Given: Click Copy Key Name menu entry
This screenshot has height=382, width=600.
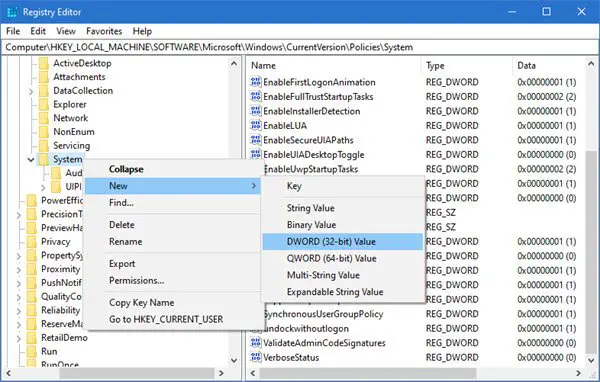Looking at the screenshot, I should 172,303.
